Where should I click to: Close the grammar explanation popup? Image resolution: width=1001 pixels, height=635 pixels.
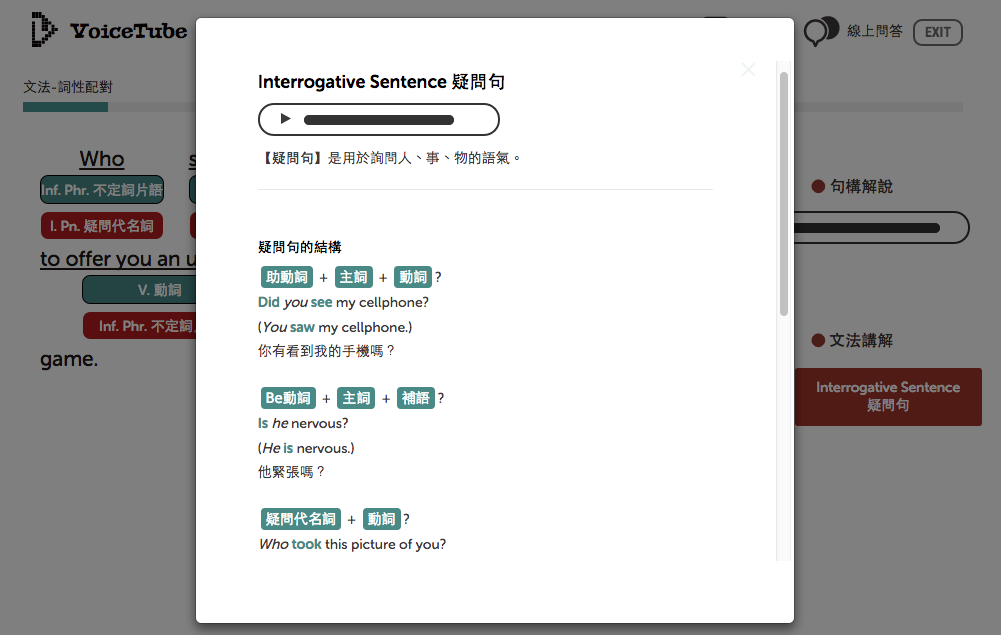click(748, 69)
